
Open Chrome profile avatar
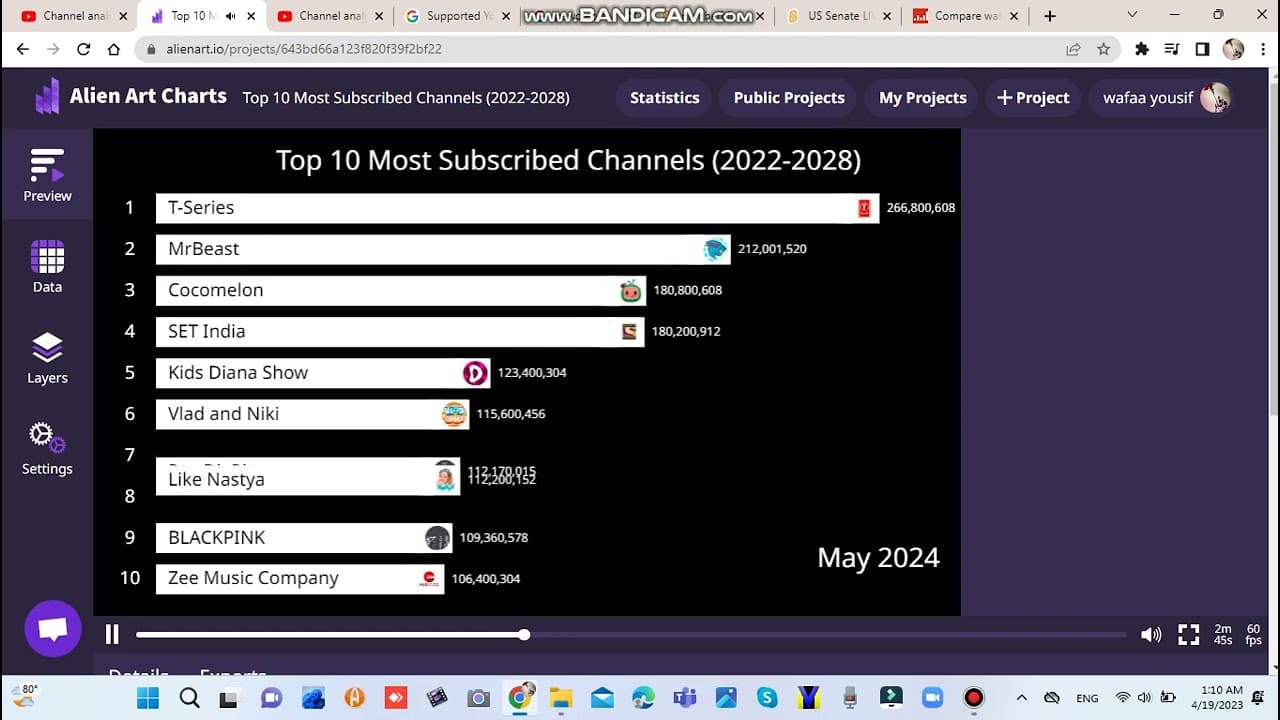(x=1233, y=49)
